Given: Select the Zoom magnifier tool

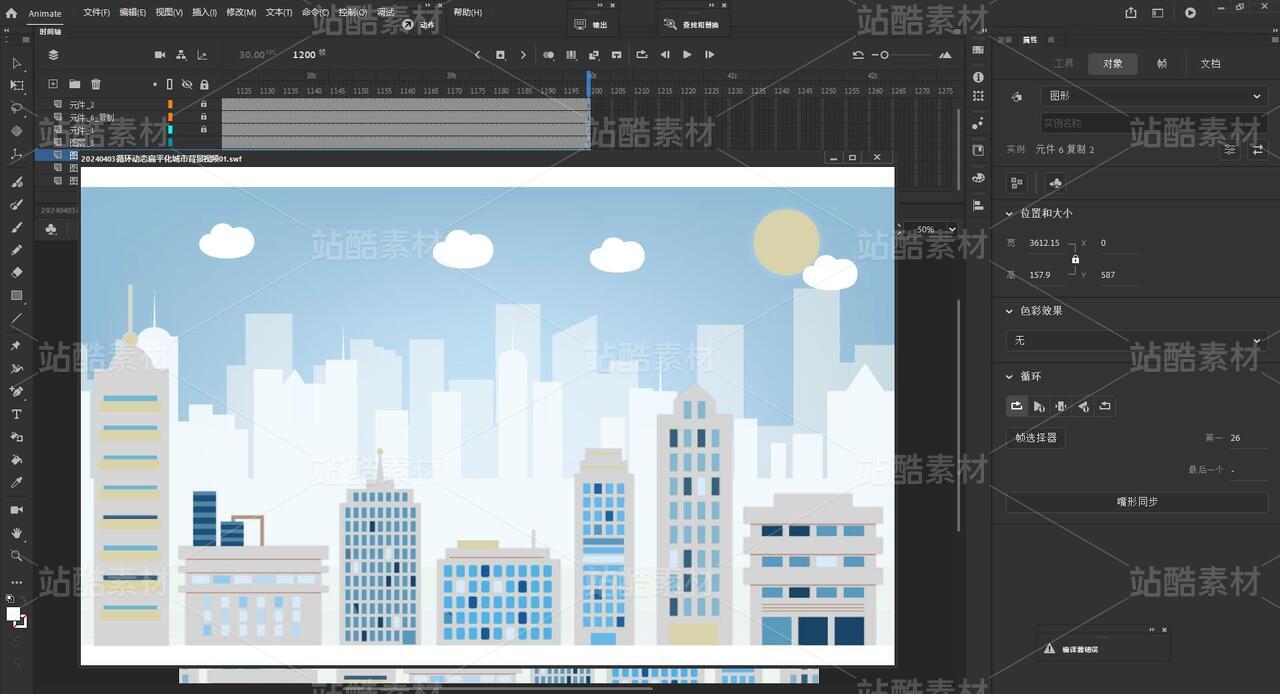Looking at the screenshot, I should tap(16, 556).
